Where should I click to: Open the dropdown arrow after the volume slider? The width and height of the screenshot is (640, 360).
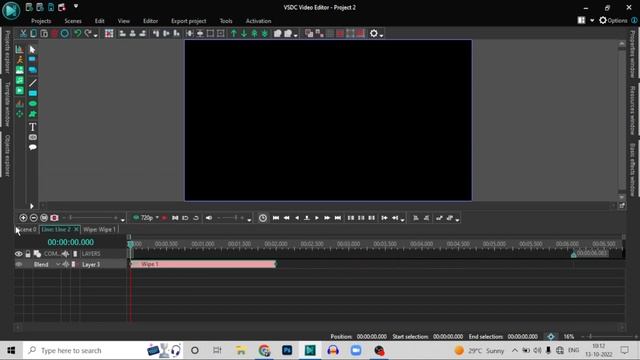249,220
